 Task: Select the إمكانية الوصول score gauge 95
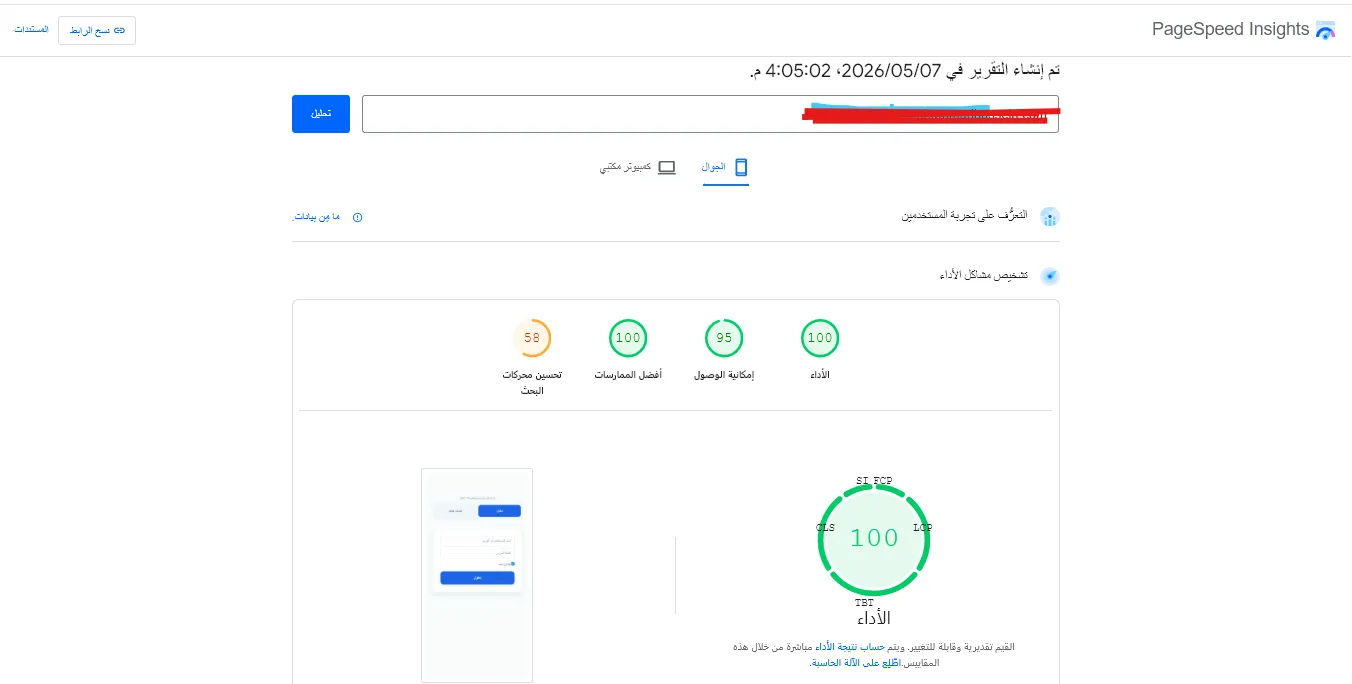coord(724,338)
